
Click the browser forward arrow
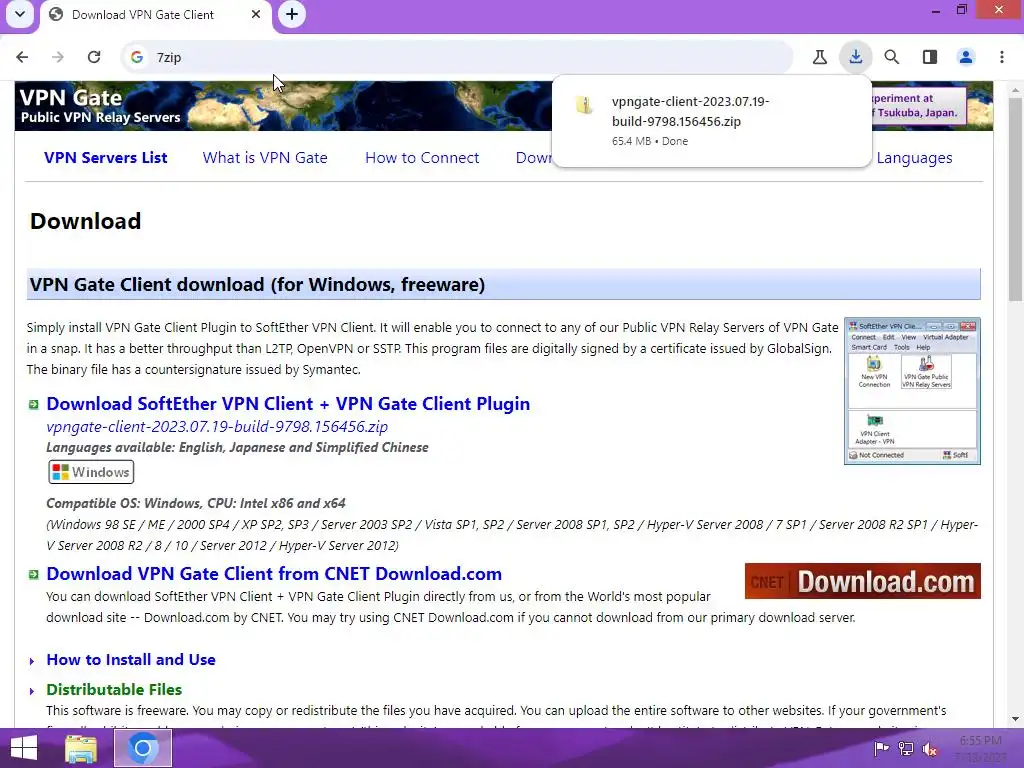[x=57, y=57]
